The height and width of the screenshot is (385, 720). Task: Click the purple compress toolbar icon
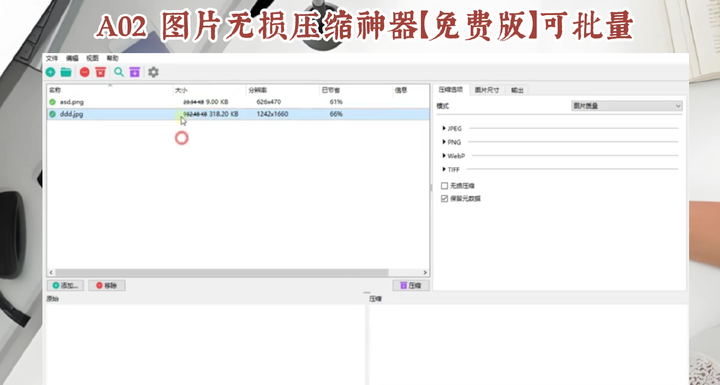[135, 72]
